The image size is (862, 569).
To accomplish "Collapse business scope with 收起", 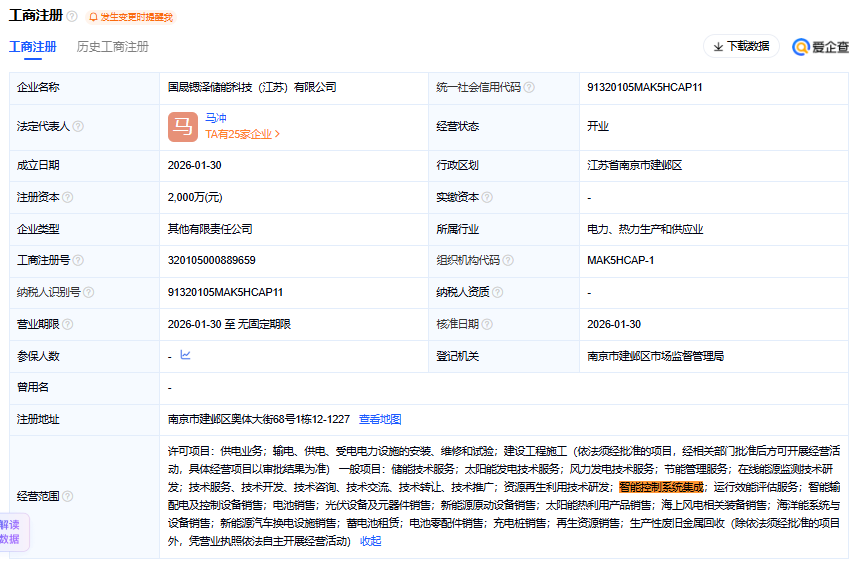I will [x=371, y=542].
